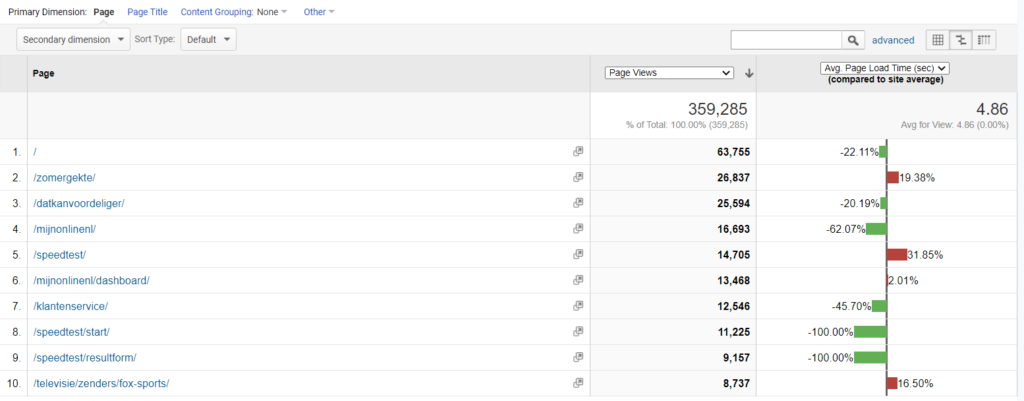Open Avg. Page Load Time metric dropdown
Viewport: 1024px width, 401px height.
(883, 68)
